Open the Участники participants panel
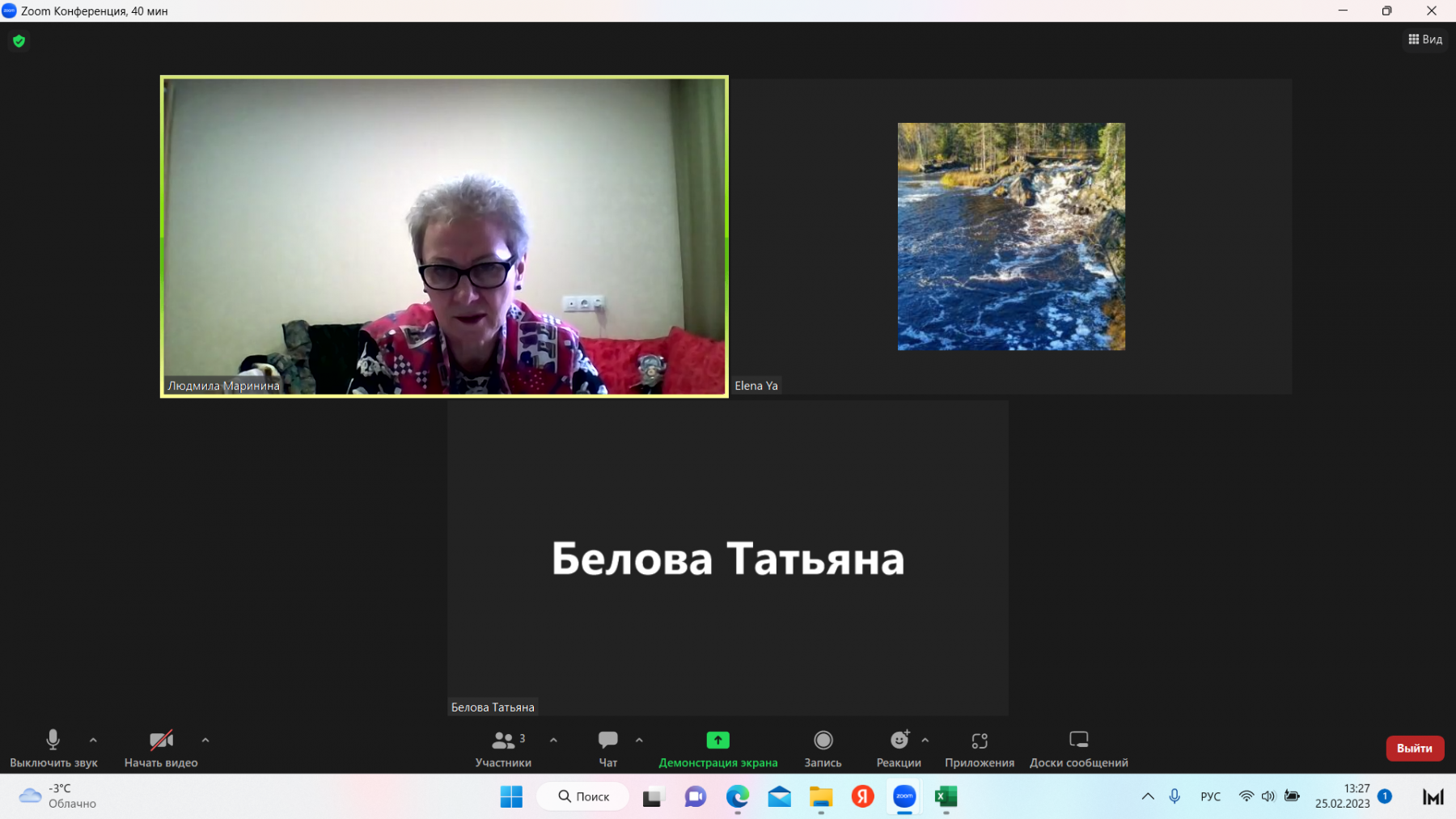This screenshot has height=819, width=1456. (x=503, y=749)
